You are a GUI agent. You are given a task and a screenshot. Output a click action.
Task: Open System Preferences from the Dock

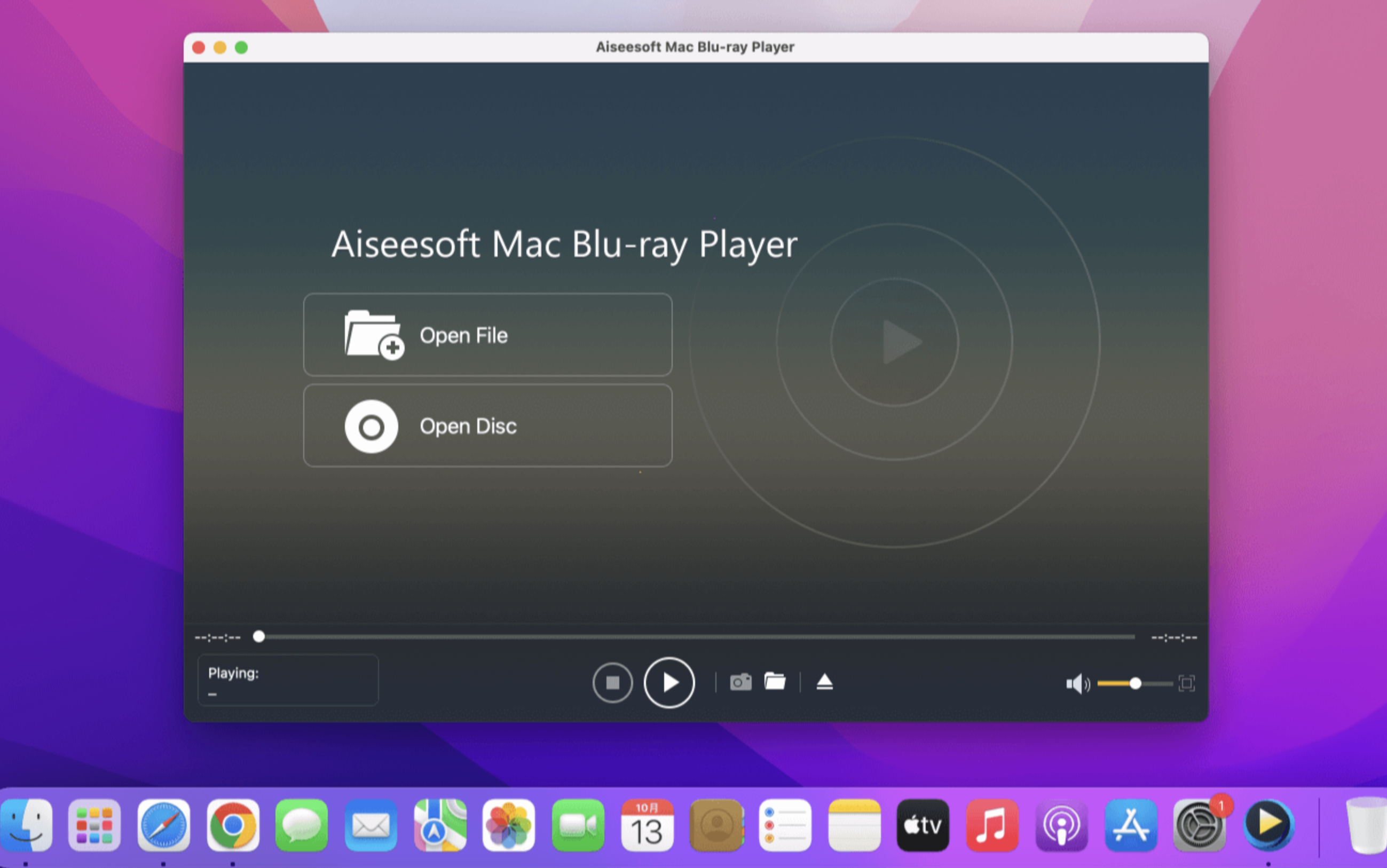click(1200, 825)
